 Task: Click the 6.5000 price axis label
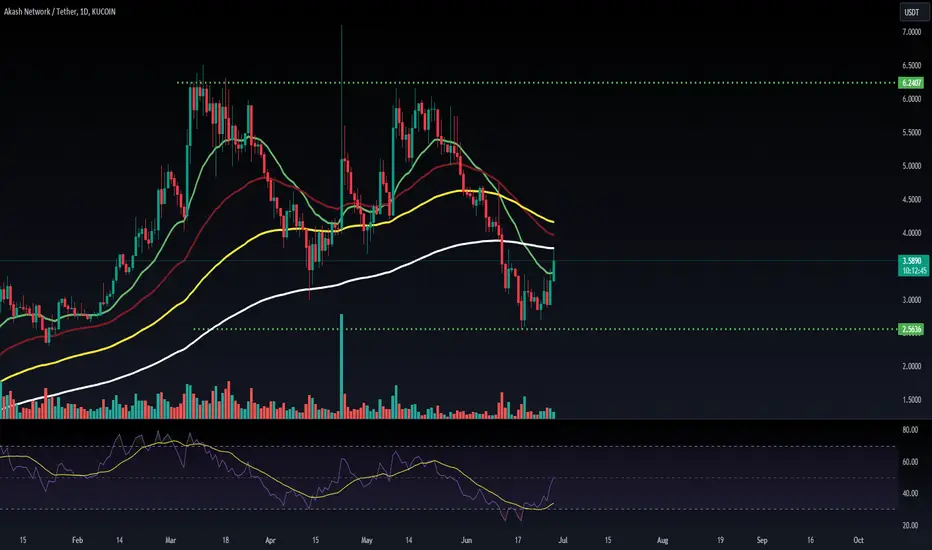pos(911,65)
